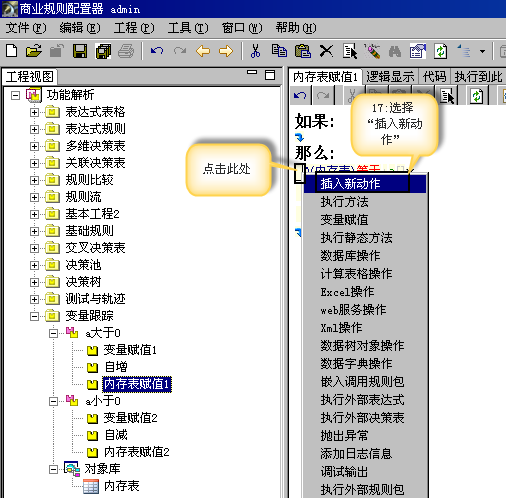The width and height of the screenshot is (506, 498).
Task: Open the dropdown arrow next to indent icon
Action: [482, 52]
